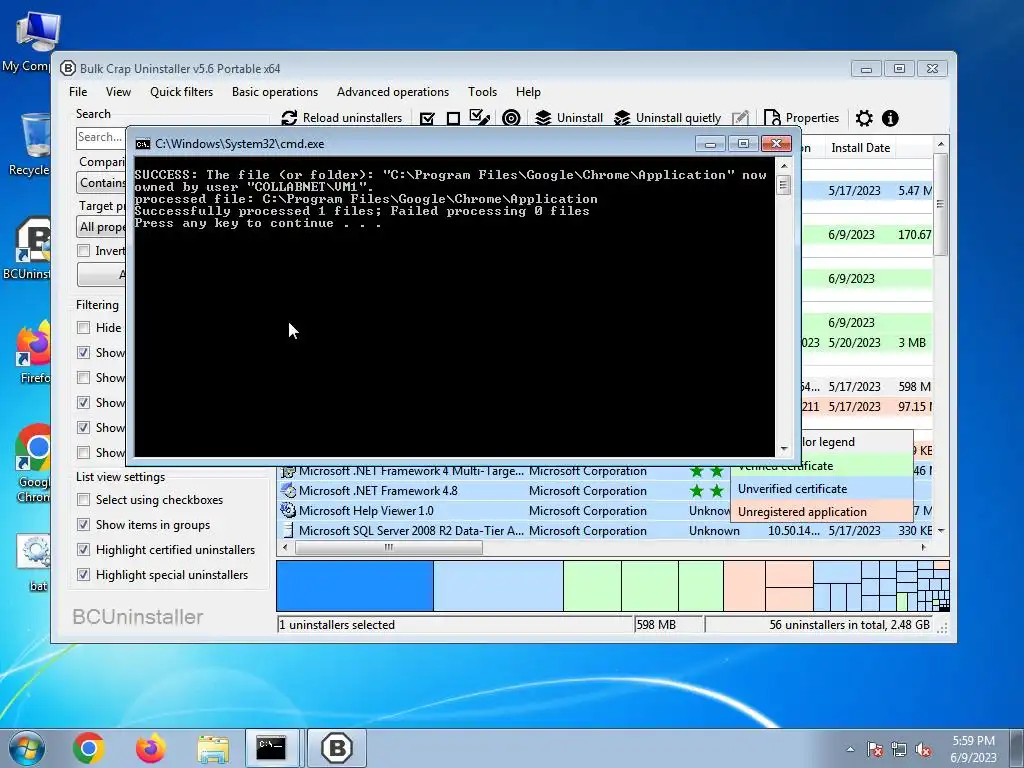Open the Contains comparison dropdown
The width and height of the screenshot is (1024, 768).
pyautogui.click(x=102, y=183)
